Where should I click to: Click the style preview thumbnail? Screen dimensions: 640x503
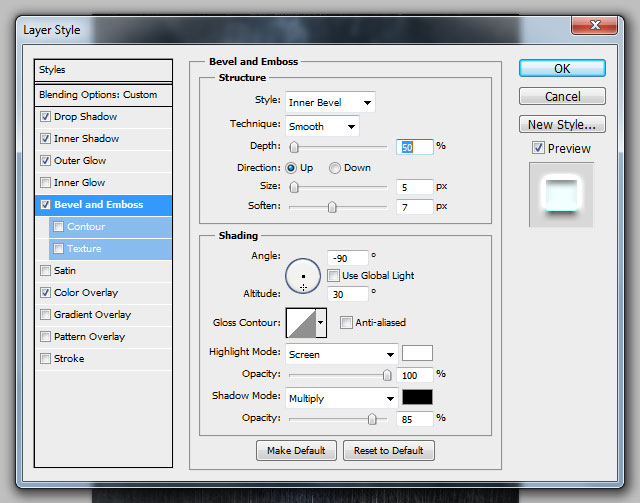pos(561,195)
